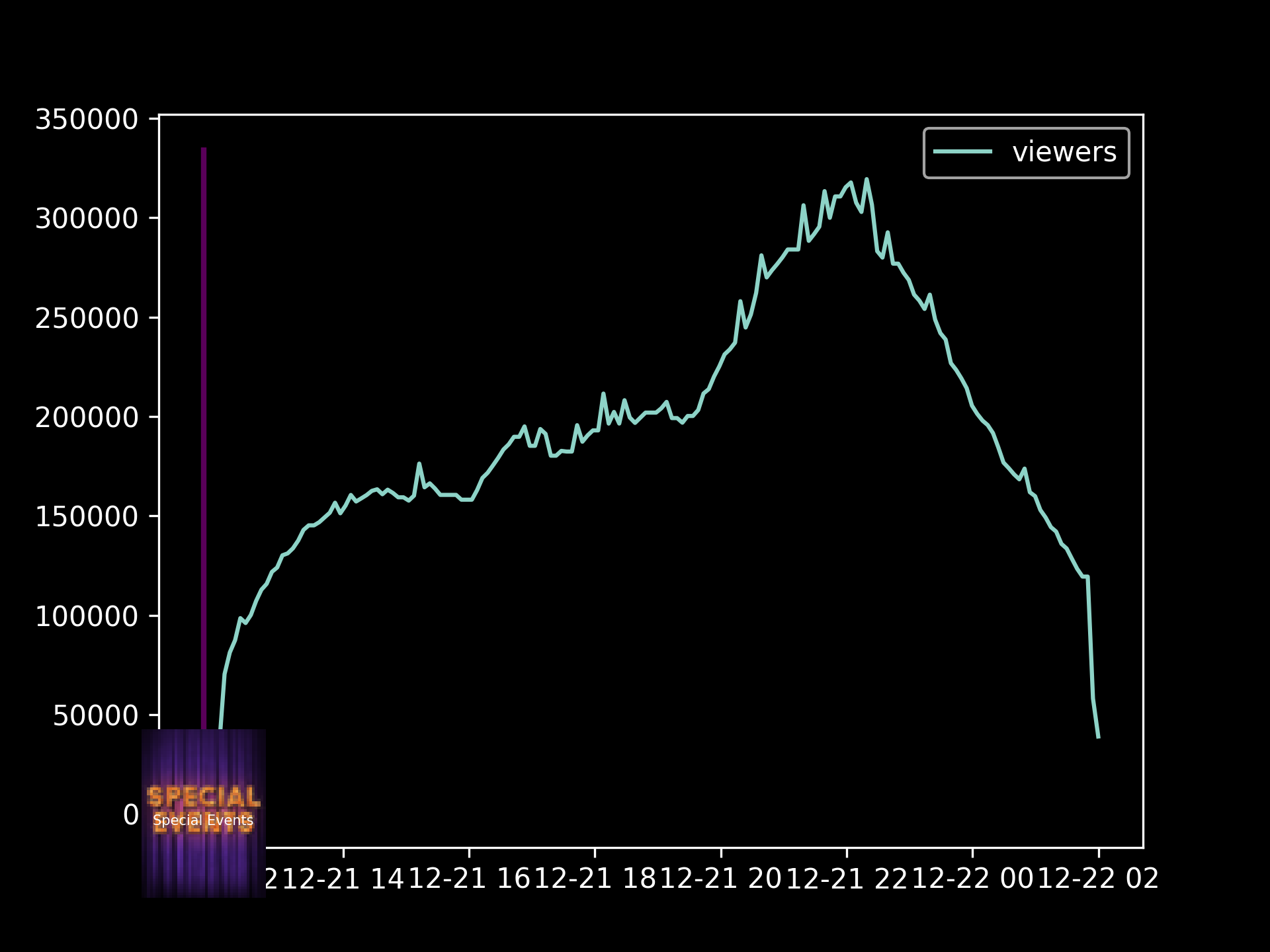The width and height of the screenshot is (1270, 952).
Task: Select the 12-21 14 x-axis label
Action: (343, 879)
